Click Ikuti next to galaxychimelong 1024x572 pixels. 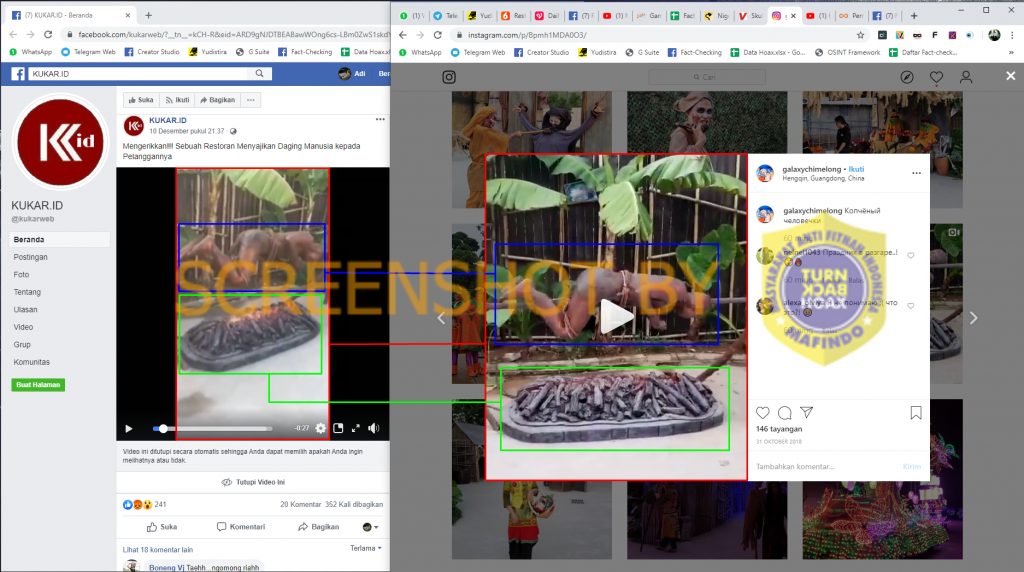pos(856,169)
